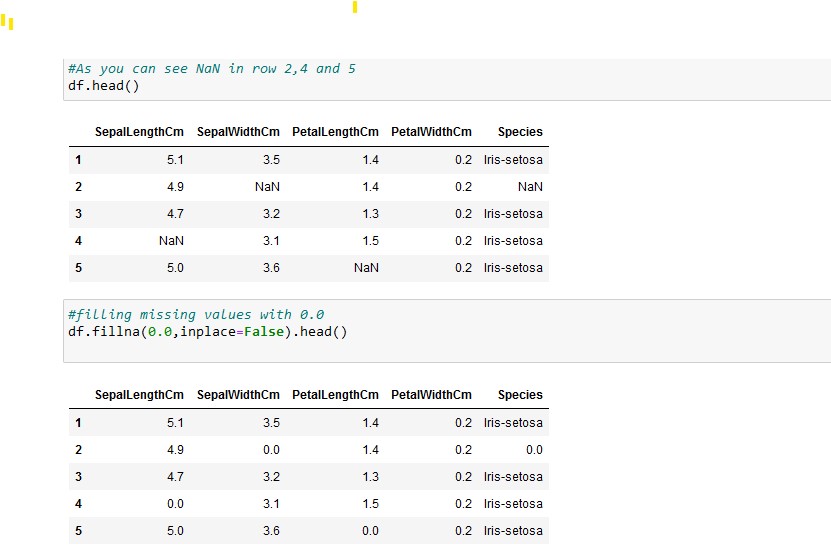Click SepalLengthCm header in the fillna output table
The height and width of the screenshot is (553, 831).
[139, 395]
